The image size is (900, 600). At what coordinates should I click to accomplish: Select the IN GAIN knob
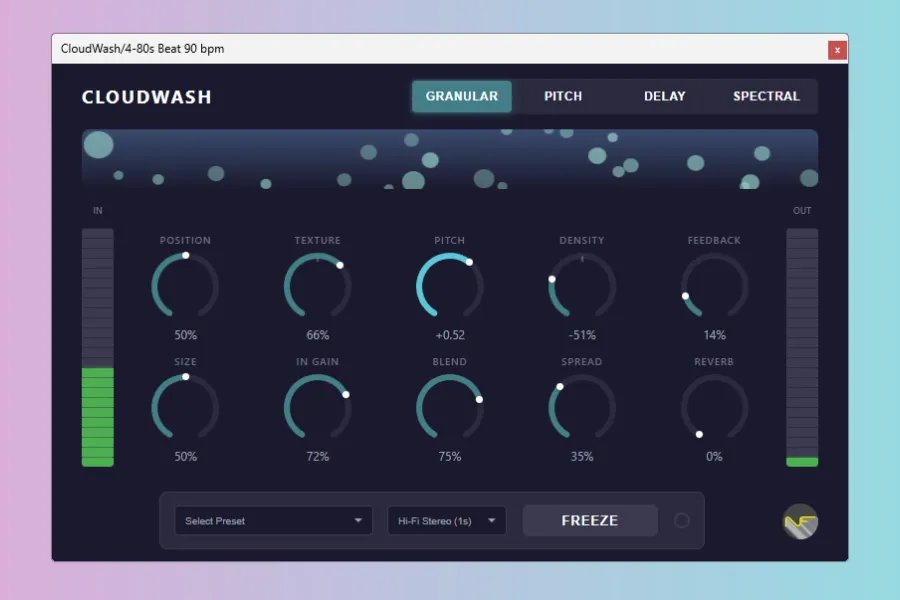[317, 408]
